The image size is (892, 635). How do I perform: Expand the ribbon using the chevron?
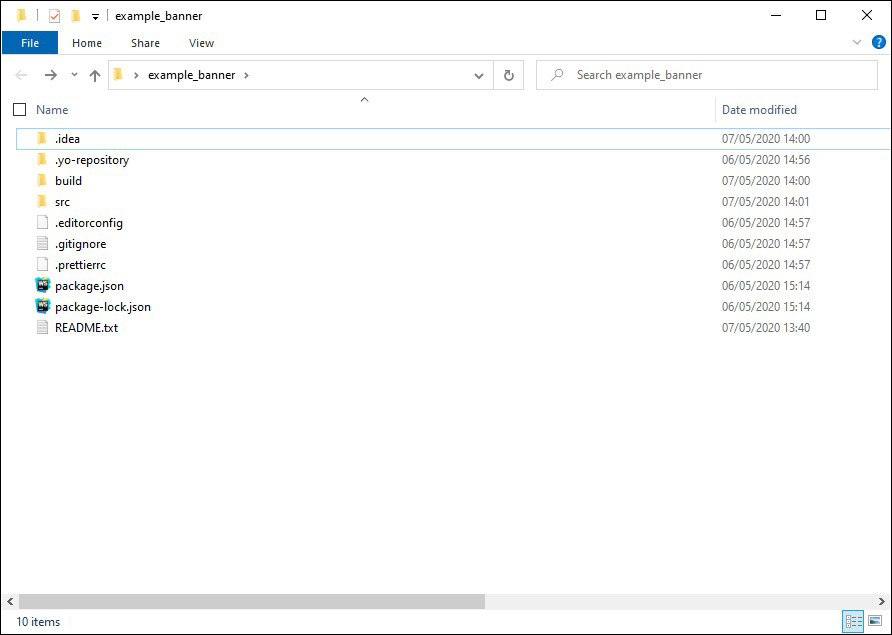pyautogui.click(x=857, y=43)
